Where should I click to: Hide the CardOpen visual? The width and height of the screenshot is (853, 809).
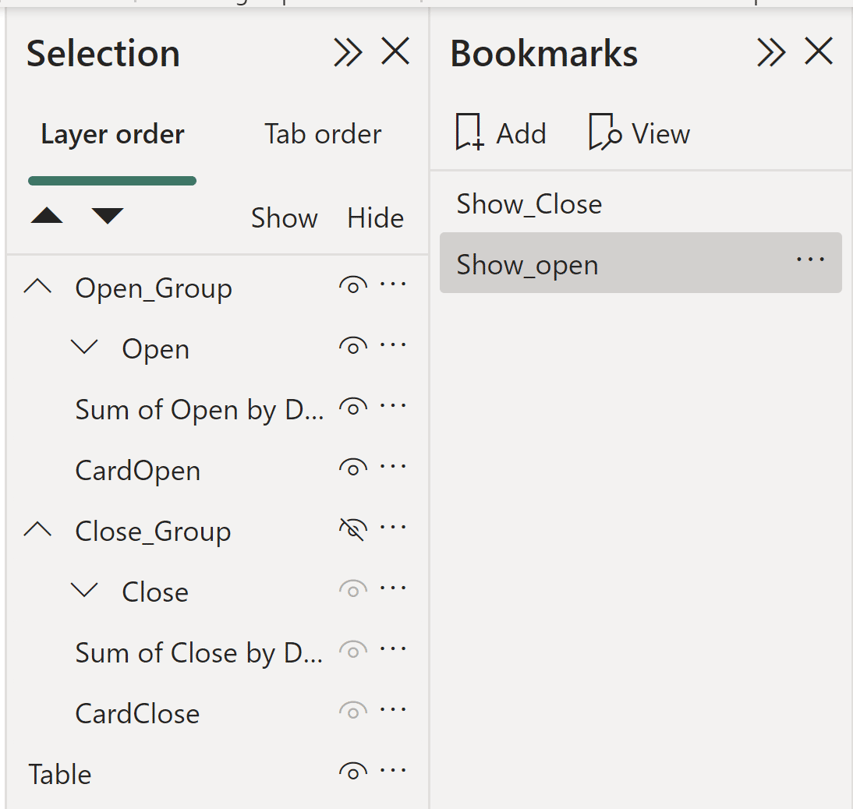(352, 470)
